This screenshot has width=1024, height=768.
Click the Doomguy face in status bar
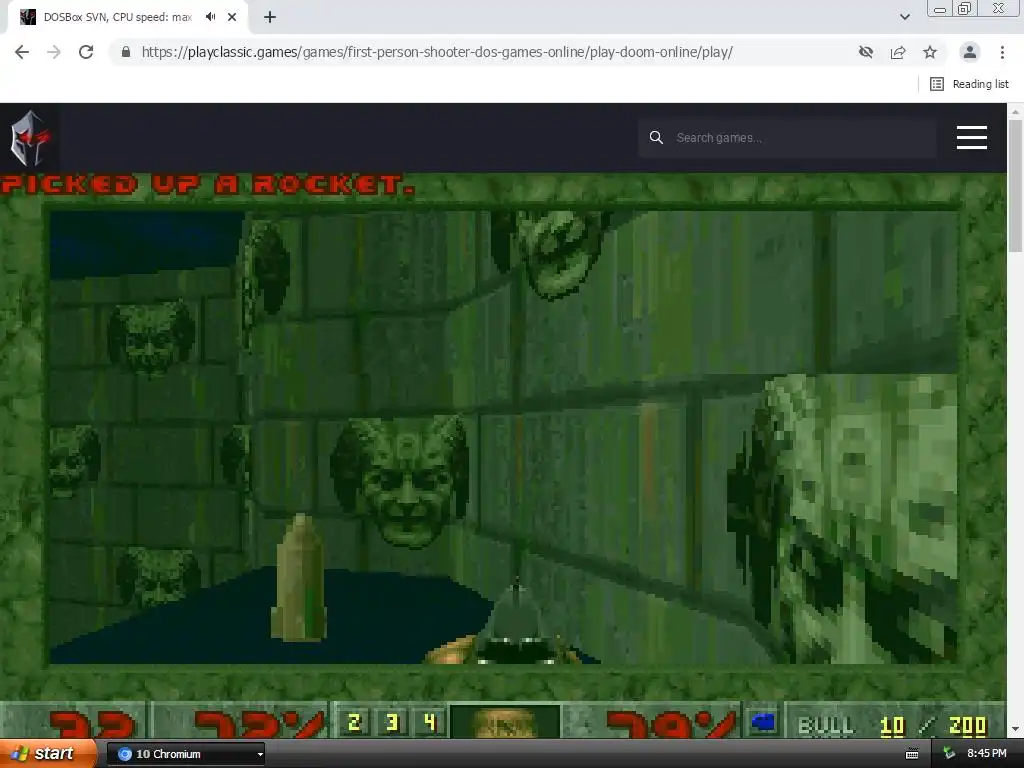pyautogui.click(x=505, y=722)
